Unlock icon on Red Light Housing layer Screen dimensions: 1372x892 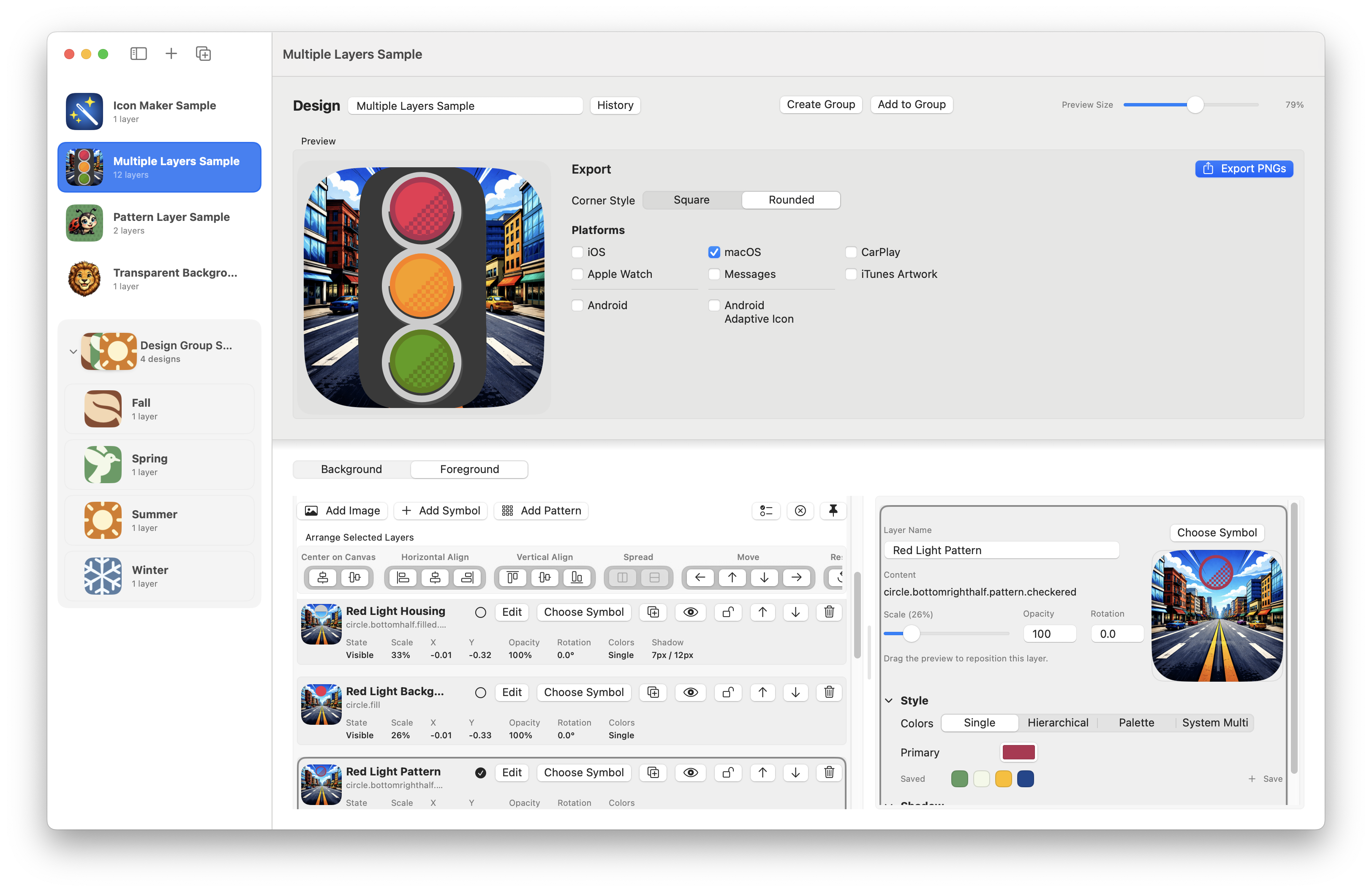pyautogui.click(x=728, y=612)
